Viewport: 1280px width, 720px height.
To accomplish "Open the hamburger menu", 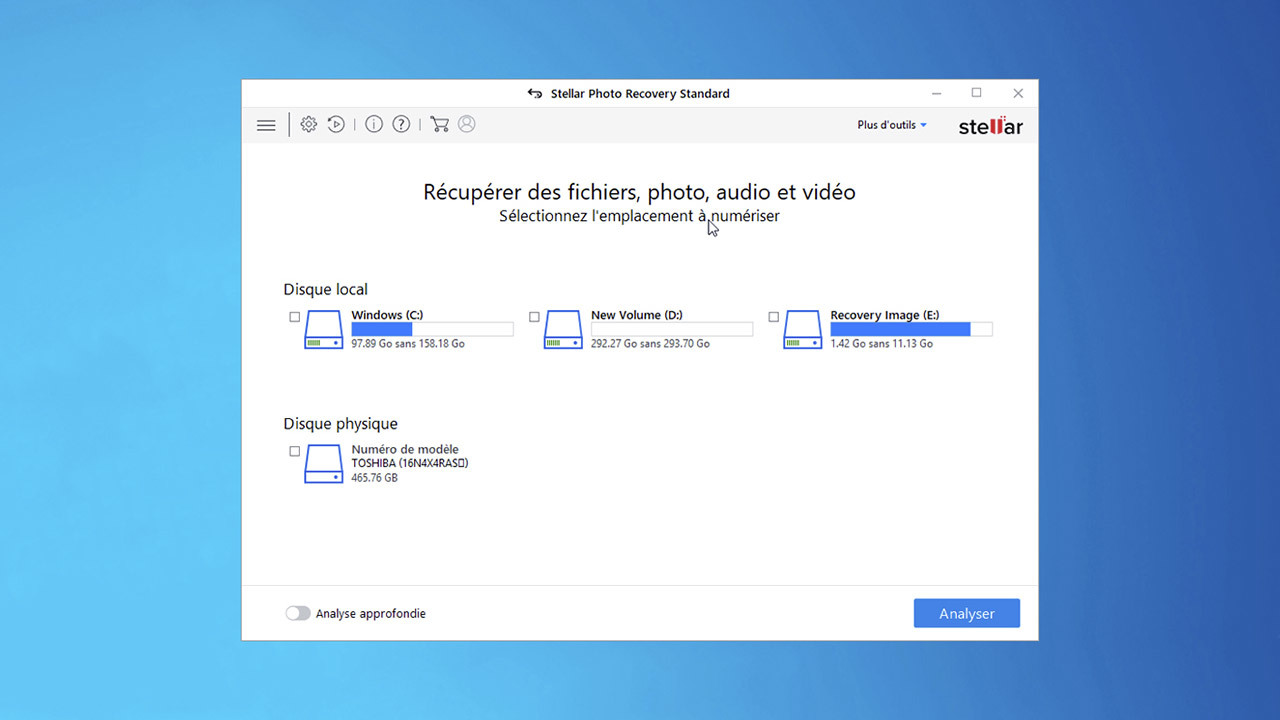I will pyautogui.click(x=266, y=125).
